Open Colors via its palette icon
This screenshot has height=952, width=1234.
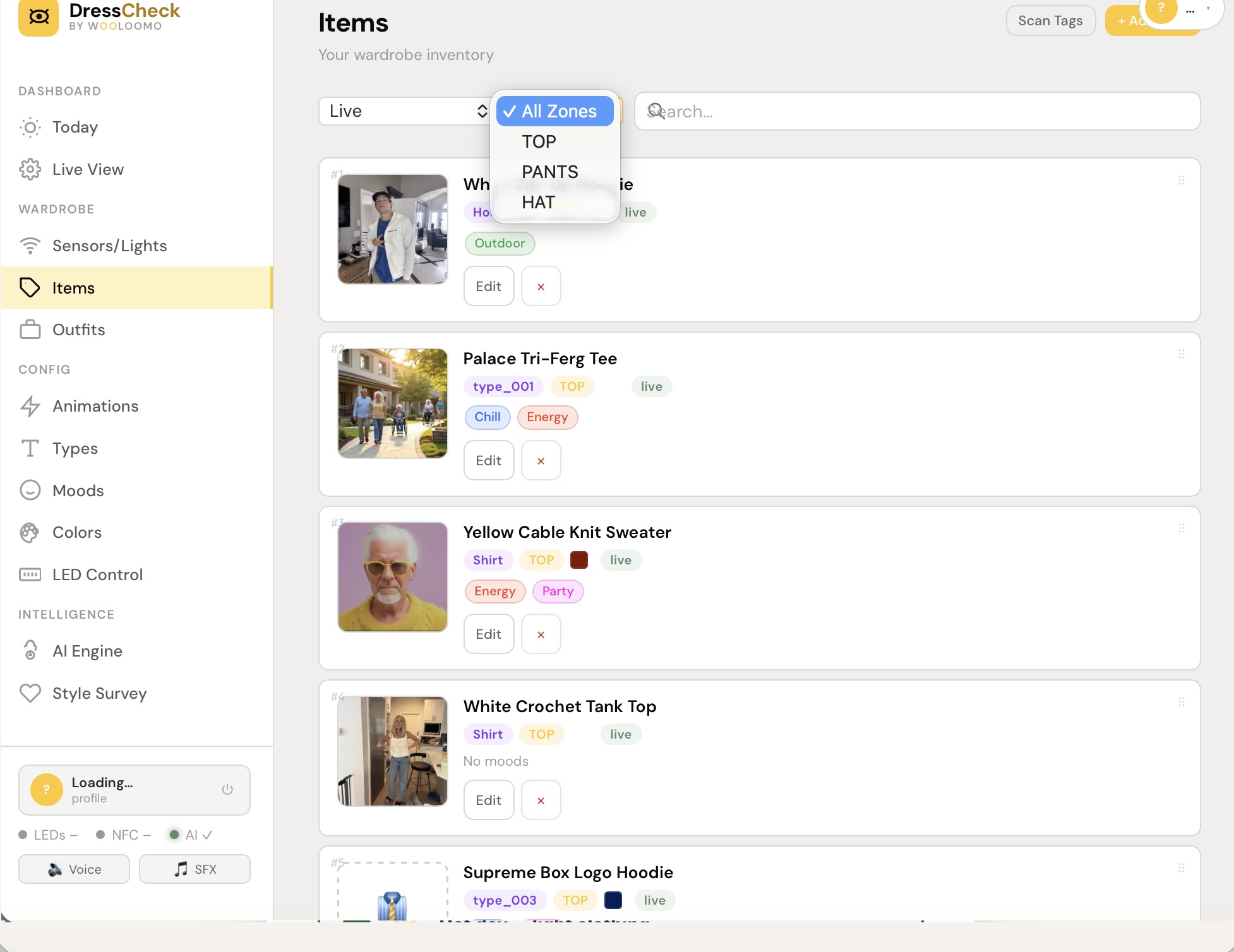coord(30,533)
